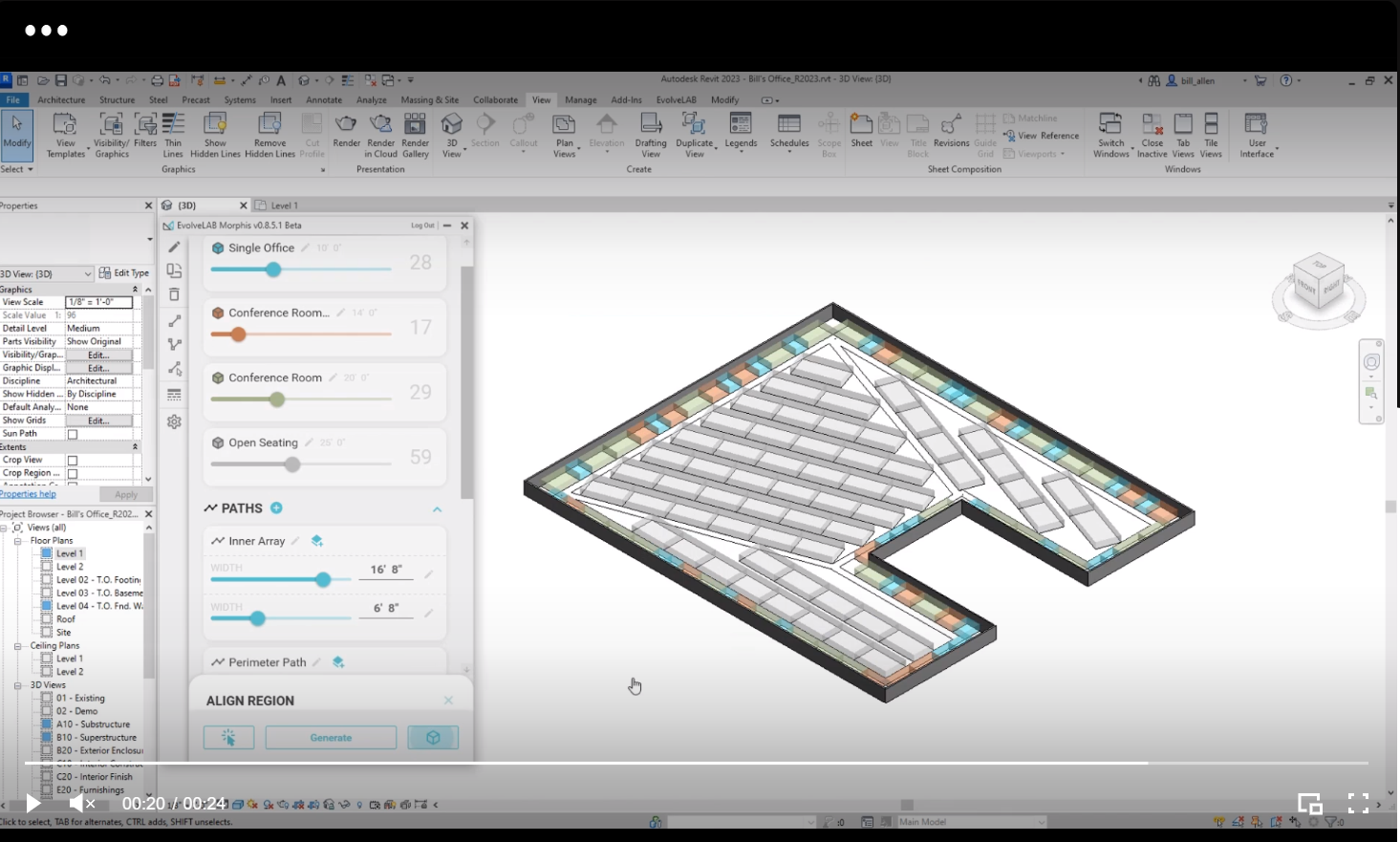
Task: Switch to the Level 1 view tab
Action: click(284, 205)
